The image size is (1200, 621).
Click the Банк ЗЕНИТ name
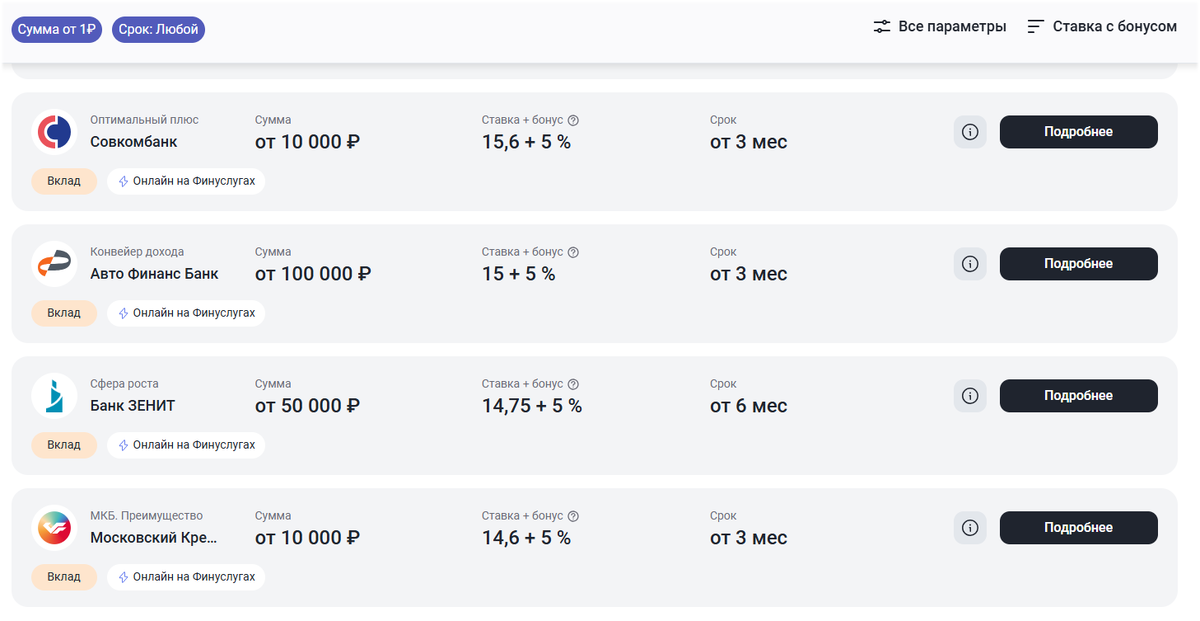[x=133, y=406]
